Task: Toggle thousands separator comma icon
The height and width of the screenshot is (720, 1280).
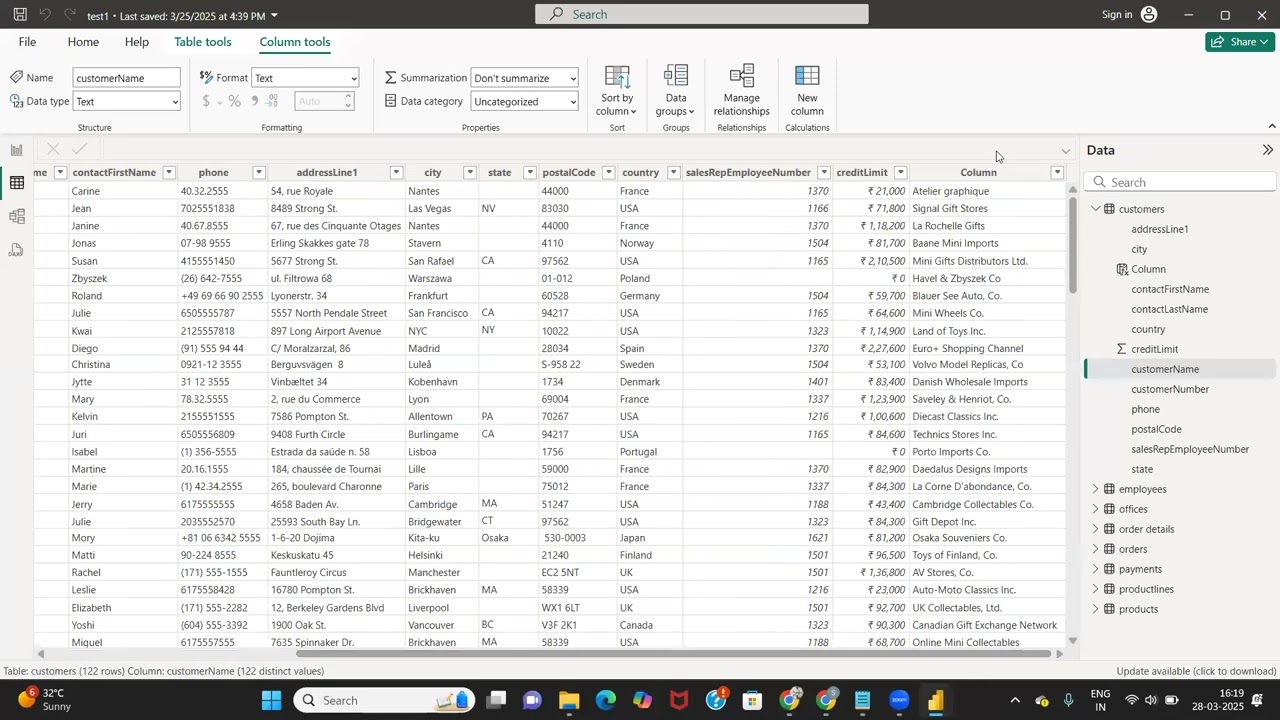Action: 255,102
